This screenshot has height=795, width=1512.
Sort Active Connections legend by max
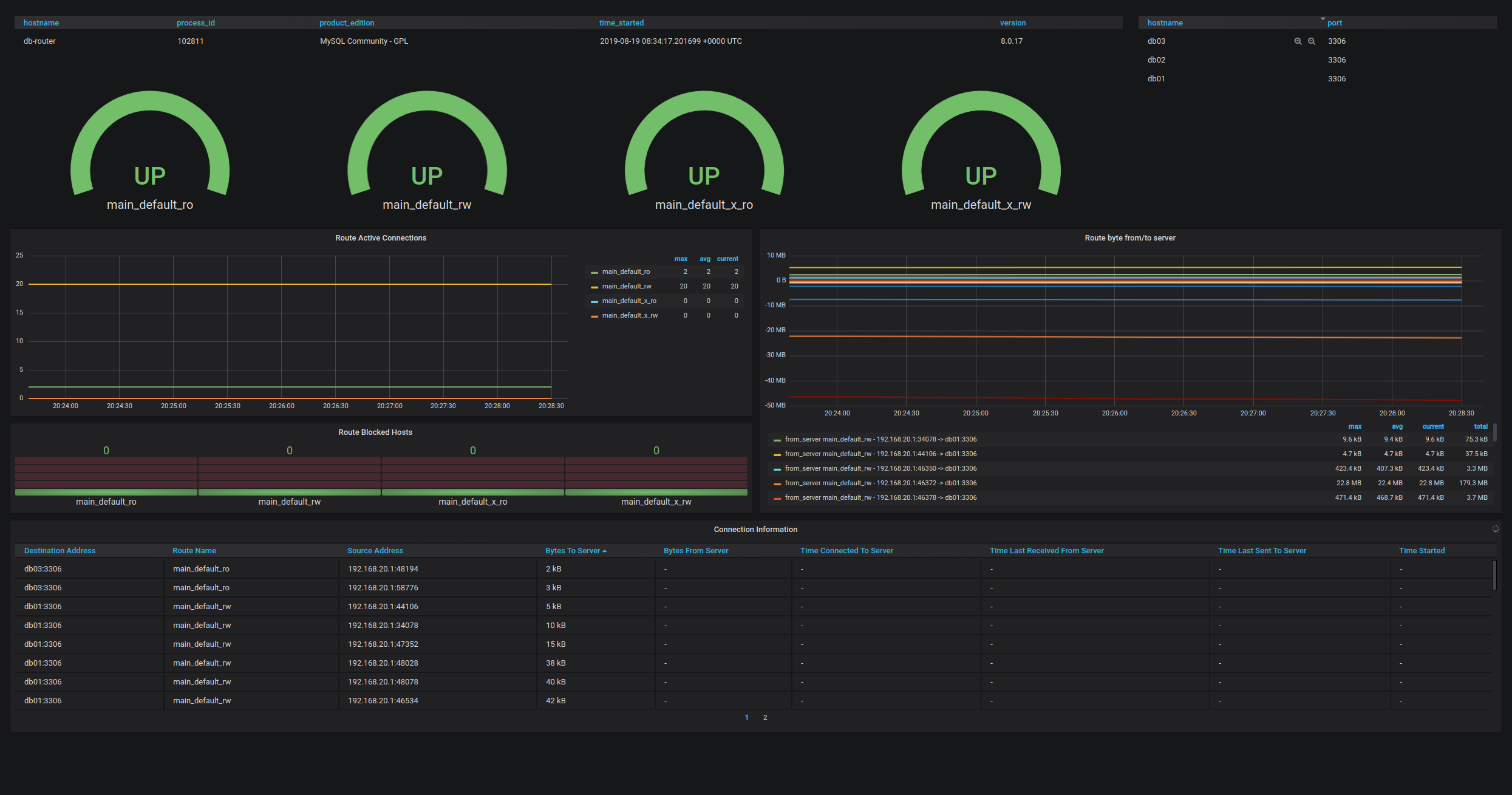pos(681,259)
